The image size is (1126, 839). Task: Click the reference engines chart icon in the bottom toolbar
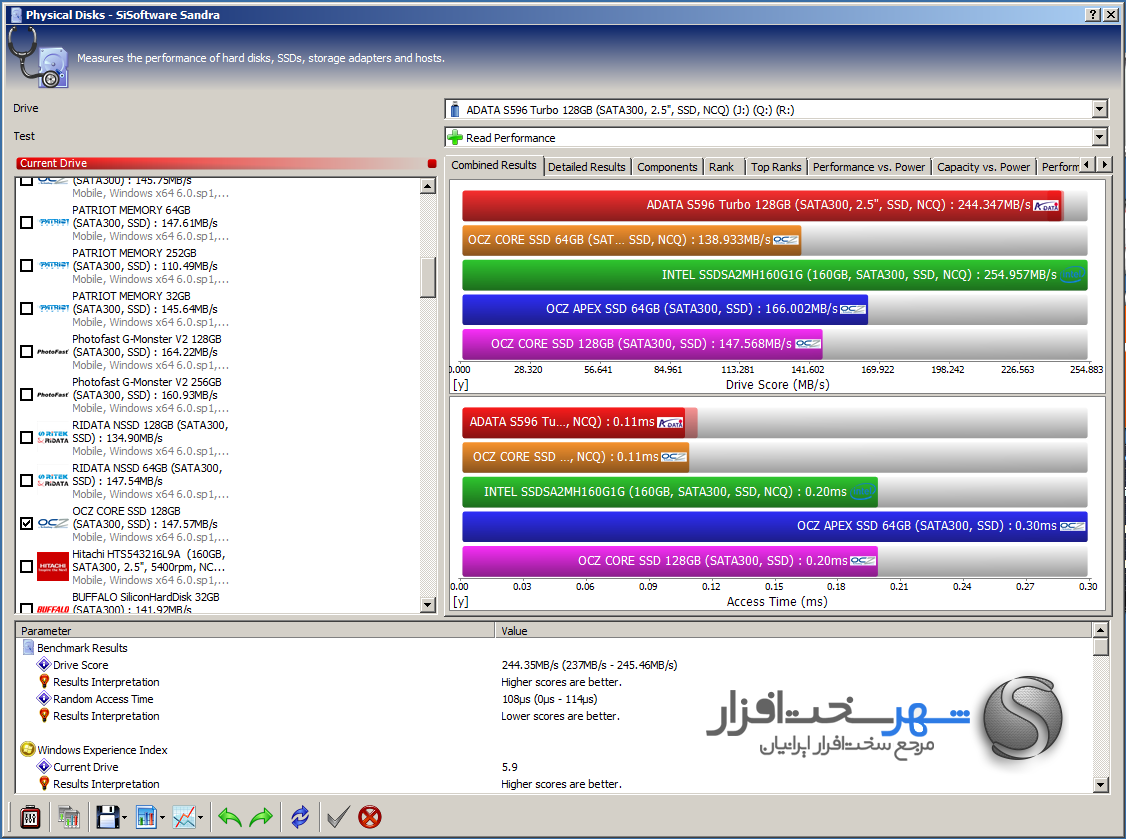click(x=69, y=817)
